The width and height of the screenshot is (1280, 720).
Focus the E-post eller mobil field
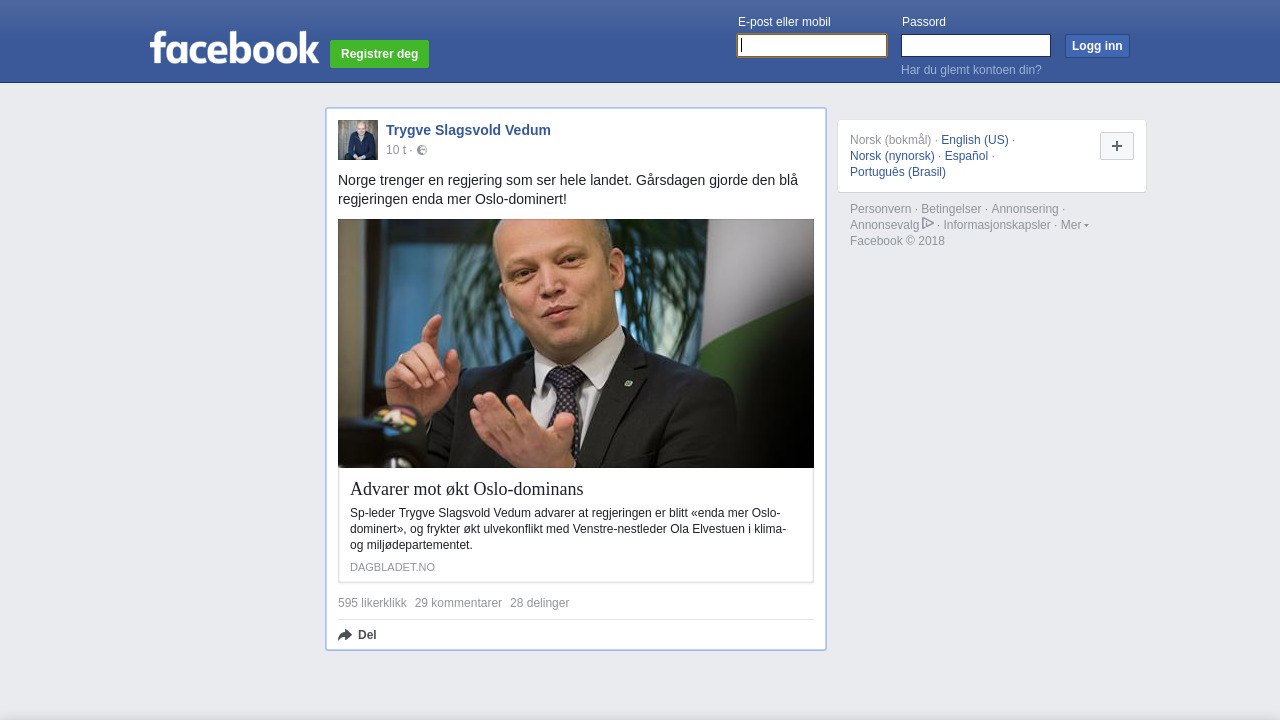812,46
